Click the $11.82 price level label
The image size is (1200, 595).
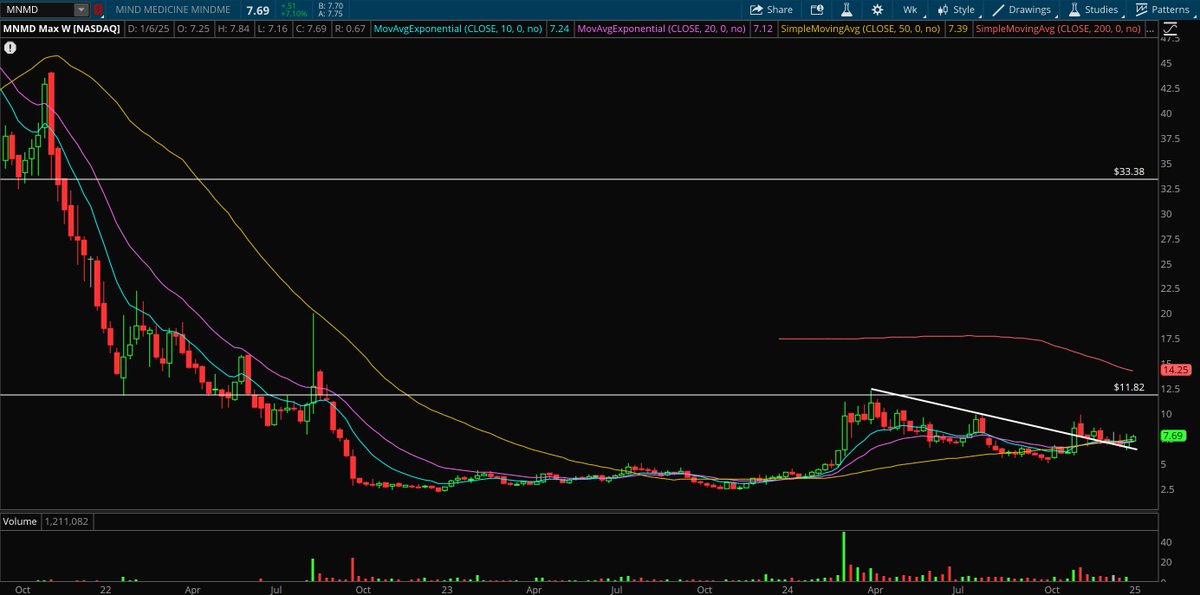pyautogui.click(x=1127, y=386)
